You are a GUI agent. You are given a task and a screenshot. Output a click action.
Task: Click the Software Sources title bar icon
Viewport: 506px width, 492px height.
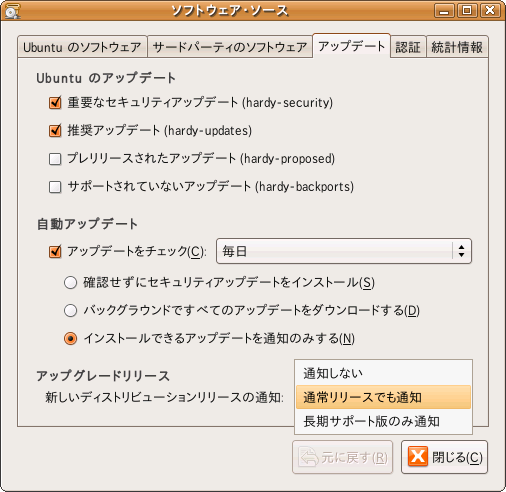pyautogui.click(x=12, y=10)
